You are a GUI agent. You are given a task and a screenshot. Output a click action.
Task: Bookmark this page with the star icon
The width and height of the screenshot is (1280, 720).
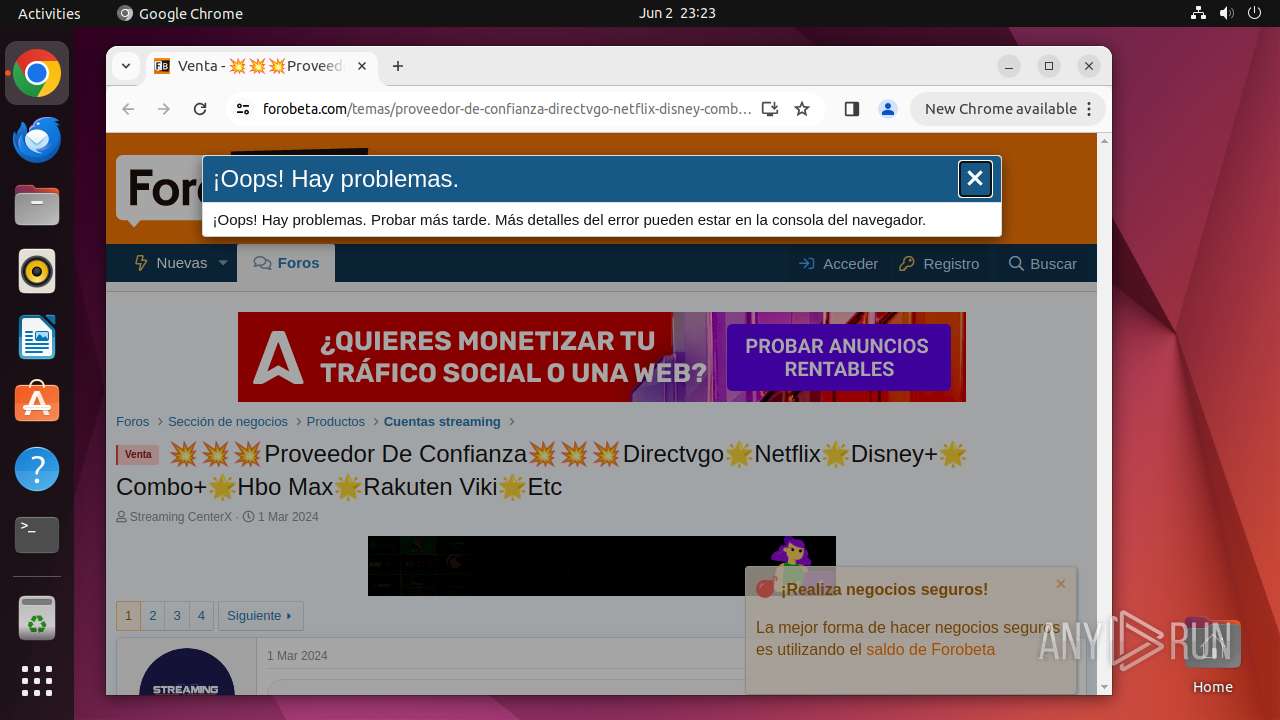802,109
